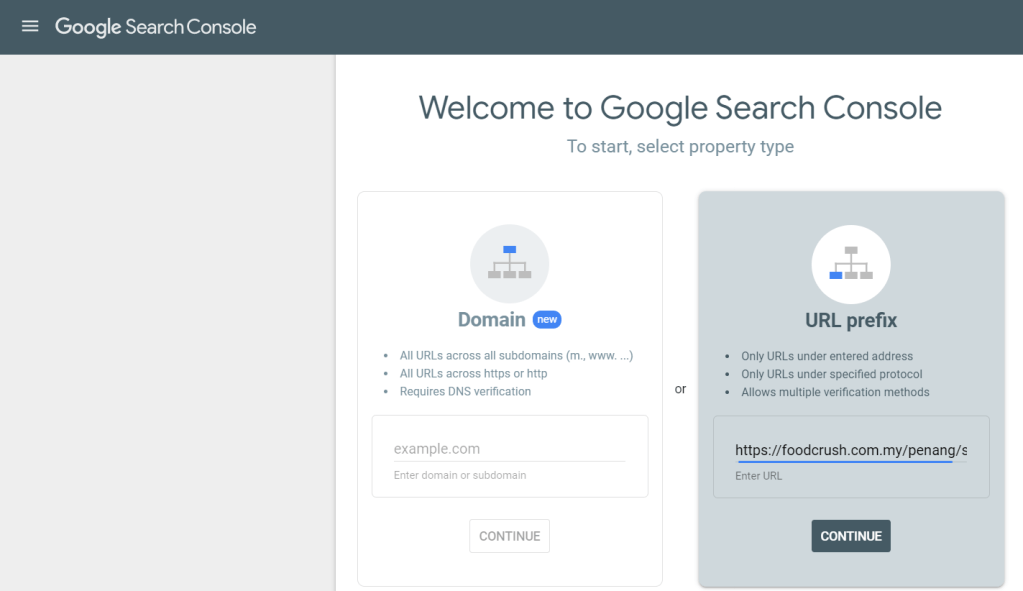Image resolution: width=1023 pixels, height=591 pixels.
Task: Click into the foodcrush URL input field
Action: pos(850,450)
